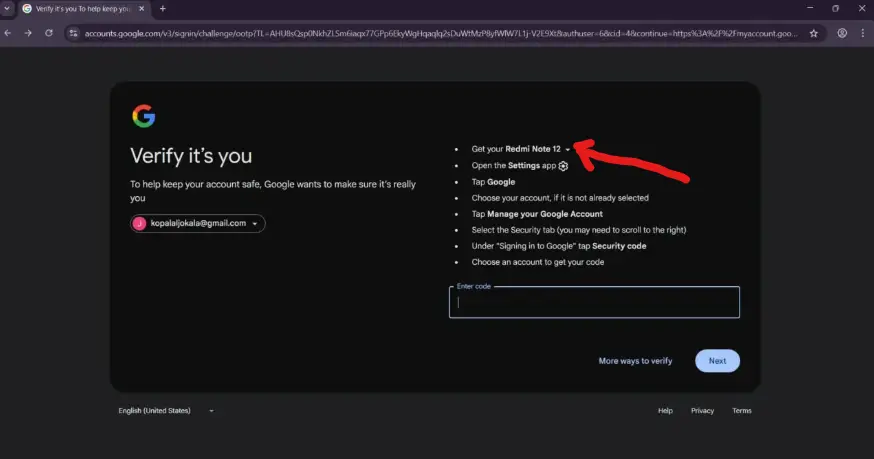Viewport: 874px width, 459px height.
Task: Open the tab search dropdown arrow
Action: (x=7, y=8)
